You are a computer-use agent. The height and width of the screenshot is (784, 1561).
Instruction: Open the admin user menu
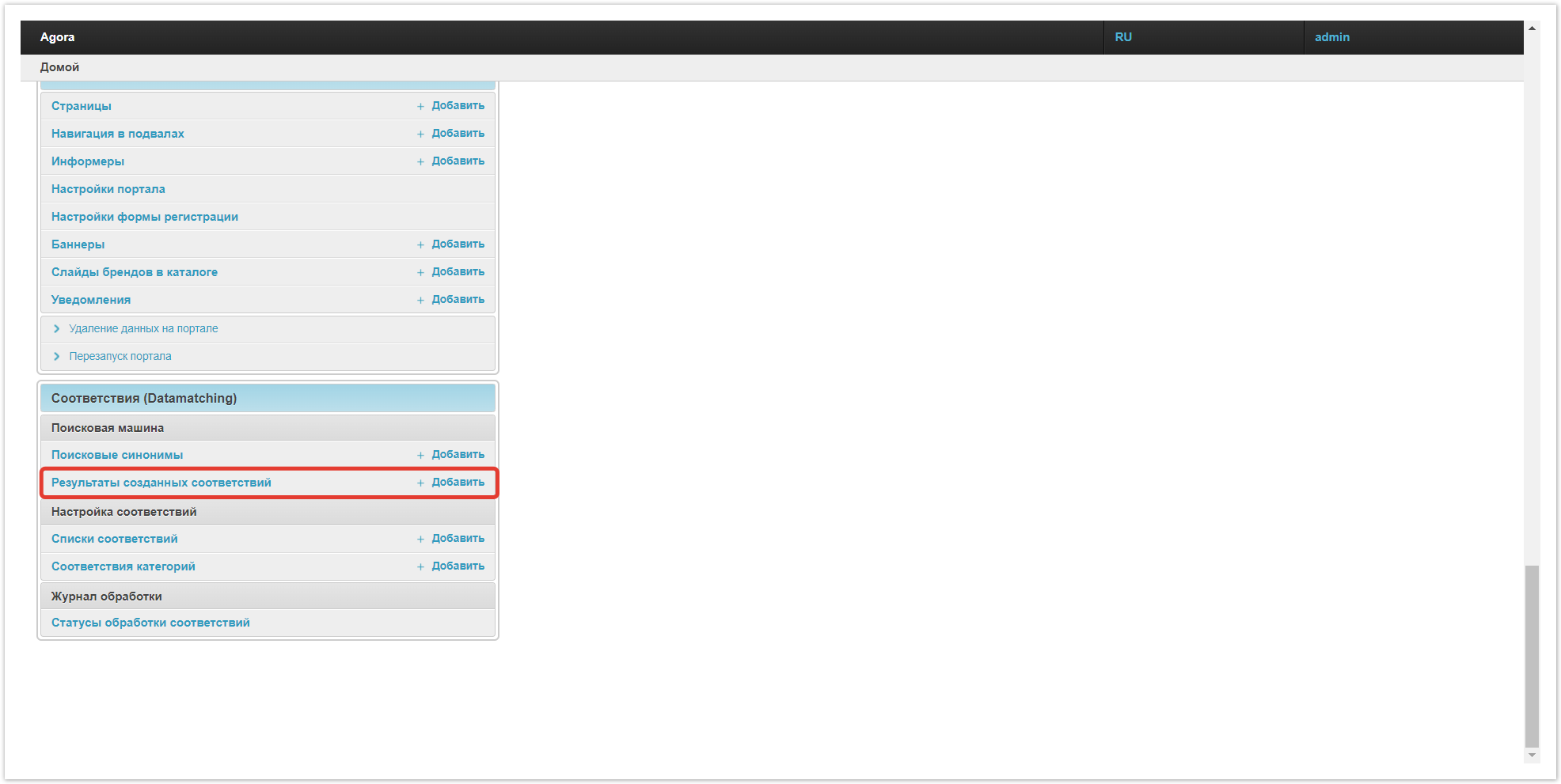[x=1331, y=37]
